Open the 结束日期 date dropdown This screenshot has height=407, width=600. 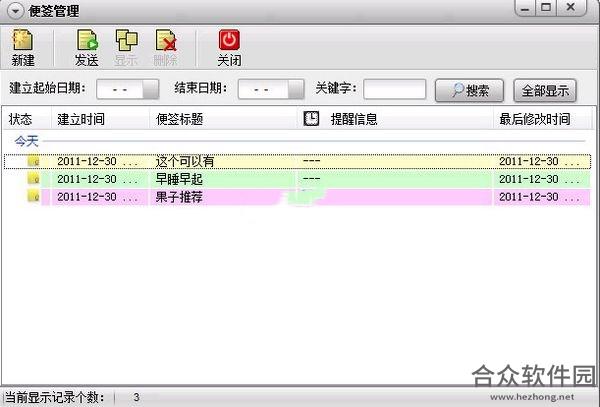296,90
